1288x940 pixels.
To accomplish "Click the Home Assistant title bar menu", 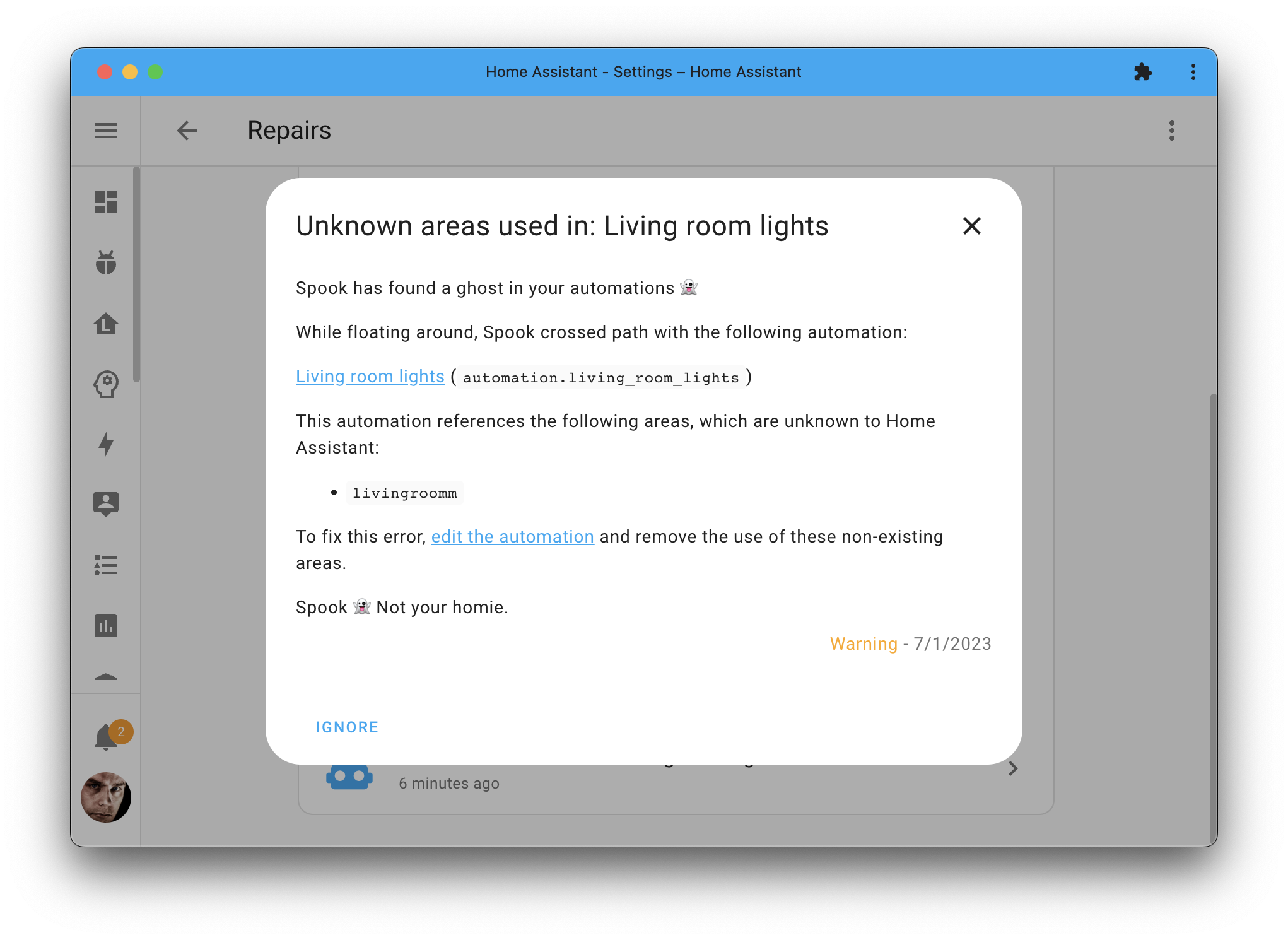I will tap(1193, 71).
